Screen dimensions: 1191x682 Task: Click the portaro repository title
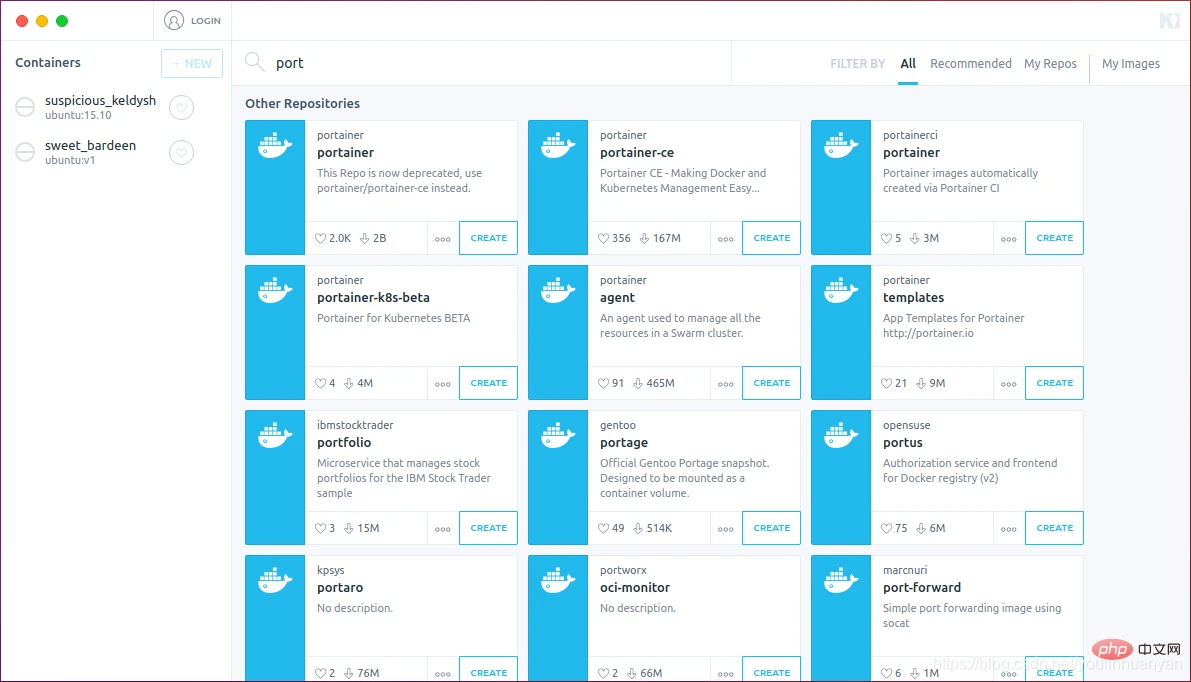point(340,588)
